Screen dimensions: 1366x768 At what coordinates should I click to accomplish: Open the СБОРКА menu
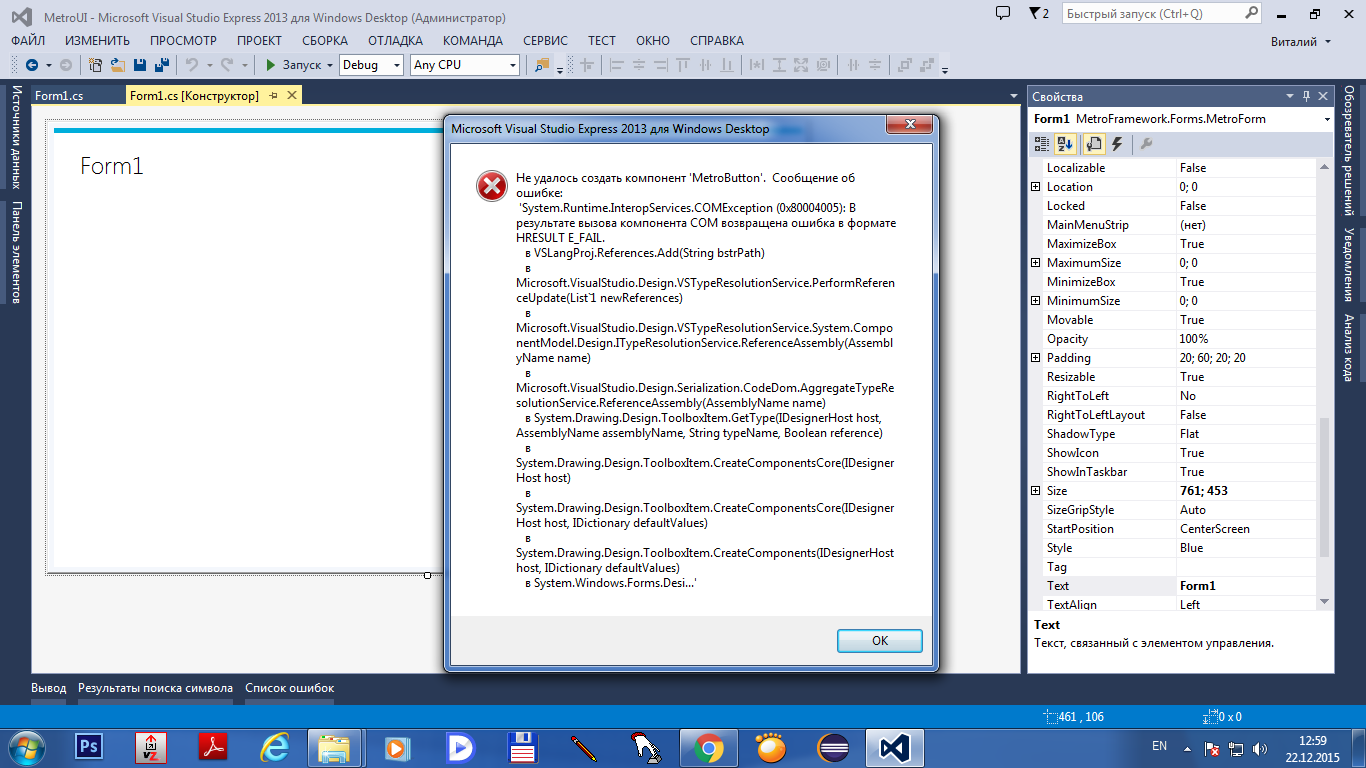325,41
